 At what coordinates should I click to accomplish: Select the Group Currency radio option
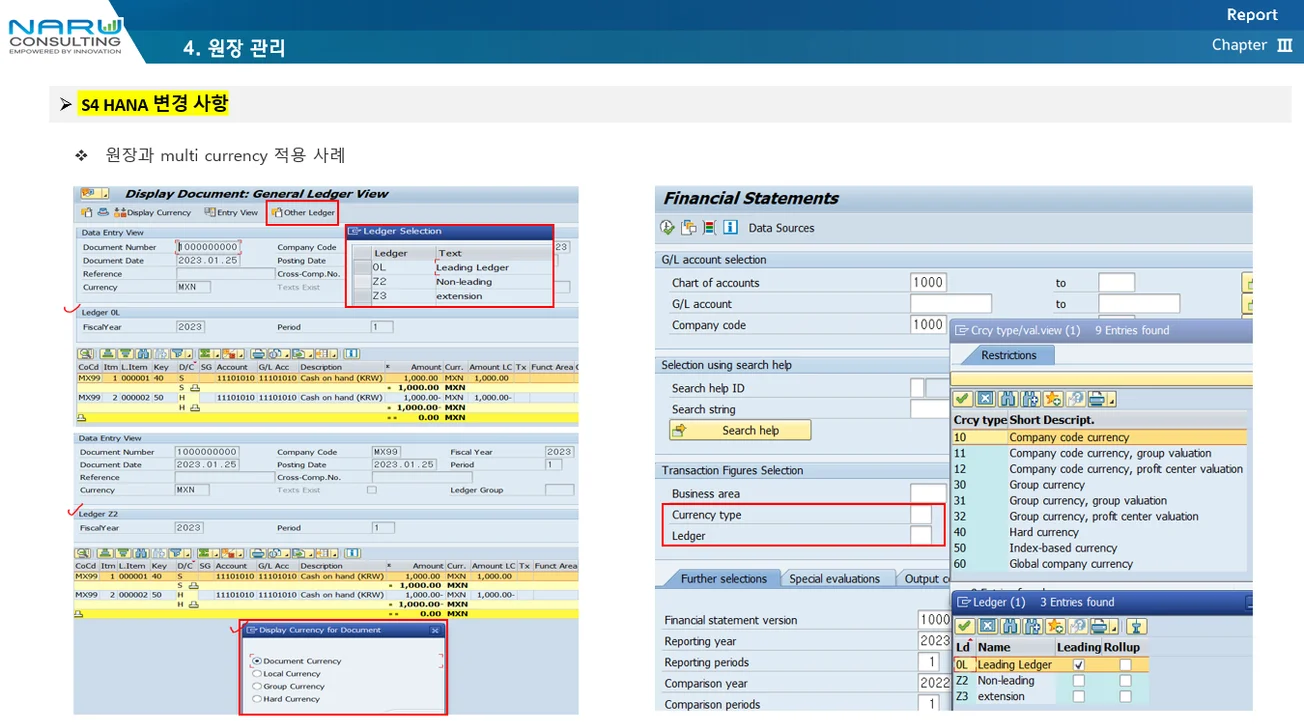click(x=257, y=686)
